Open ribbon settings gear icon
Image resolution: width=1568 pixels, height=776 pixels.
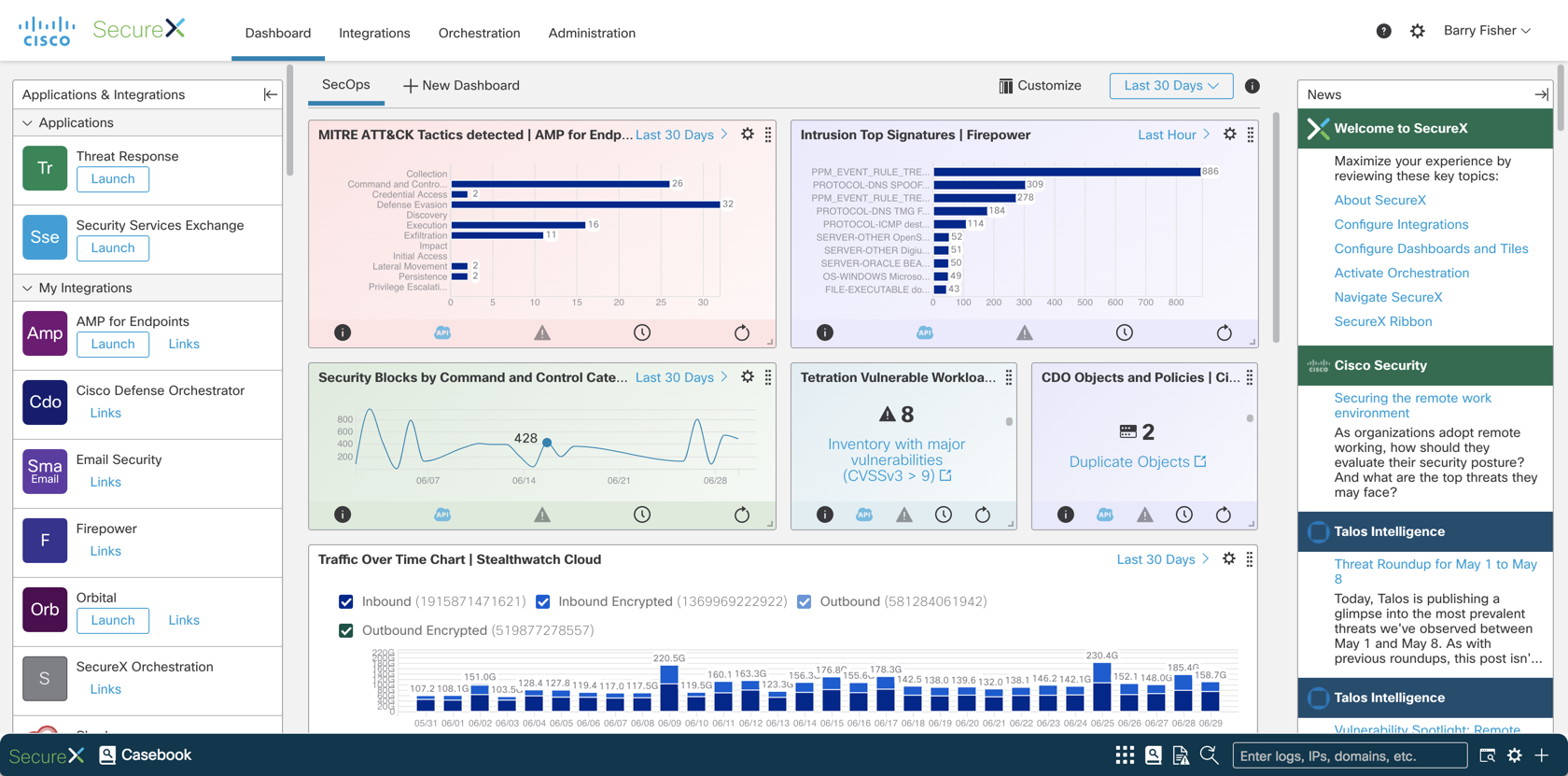tap(1514, 755)
